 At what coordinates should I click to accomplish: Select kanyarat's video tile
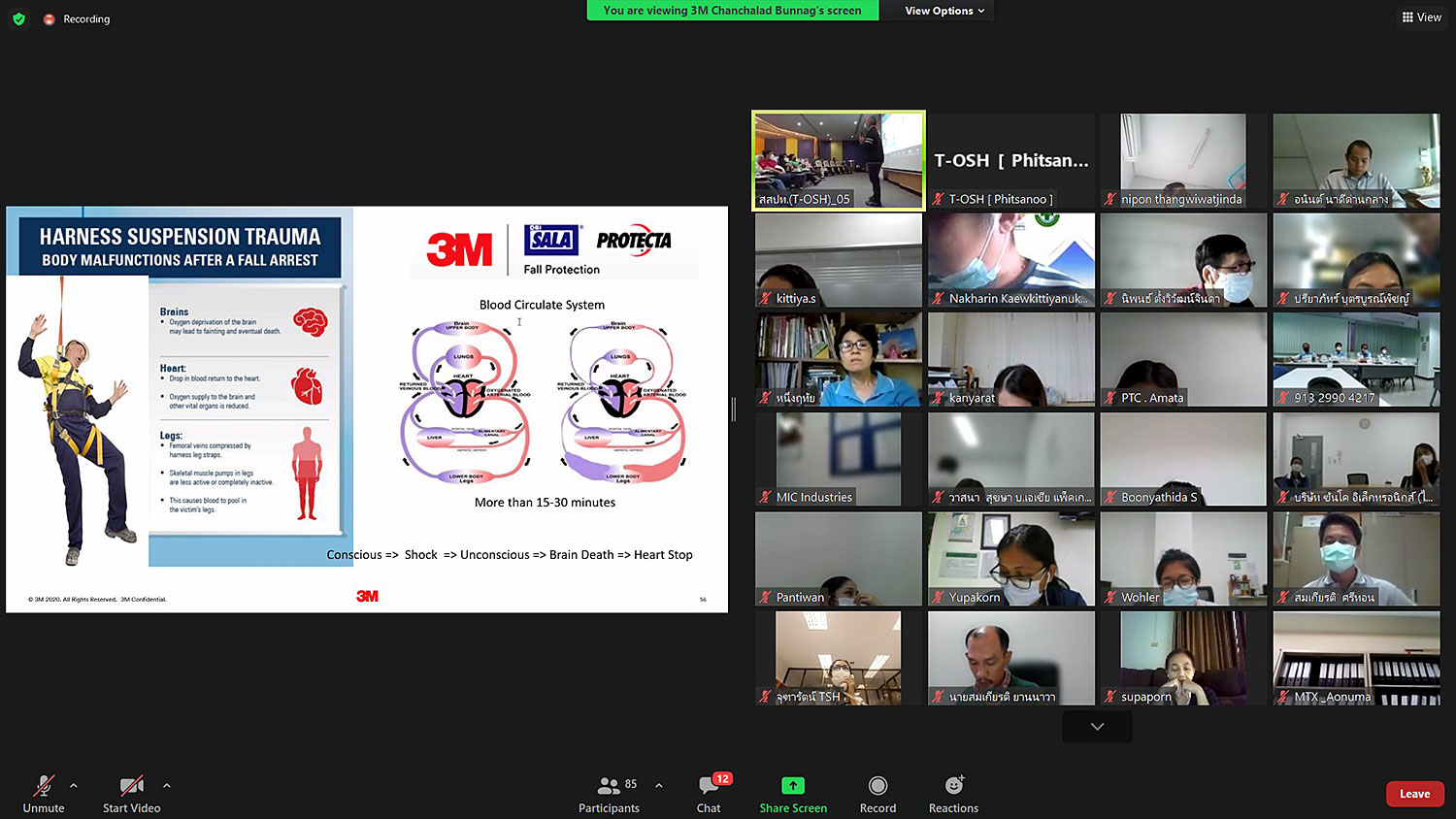(x=1011, y=360)
